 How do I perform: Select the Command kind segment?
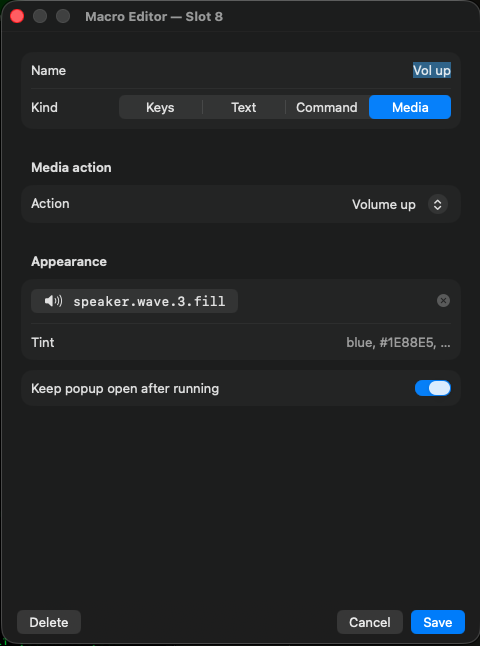(x=327, y=107)
